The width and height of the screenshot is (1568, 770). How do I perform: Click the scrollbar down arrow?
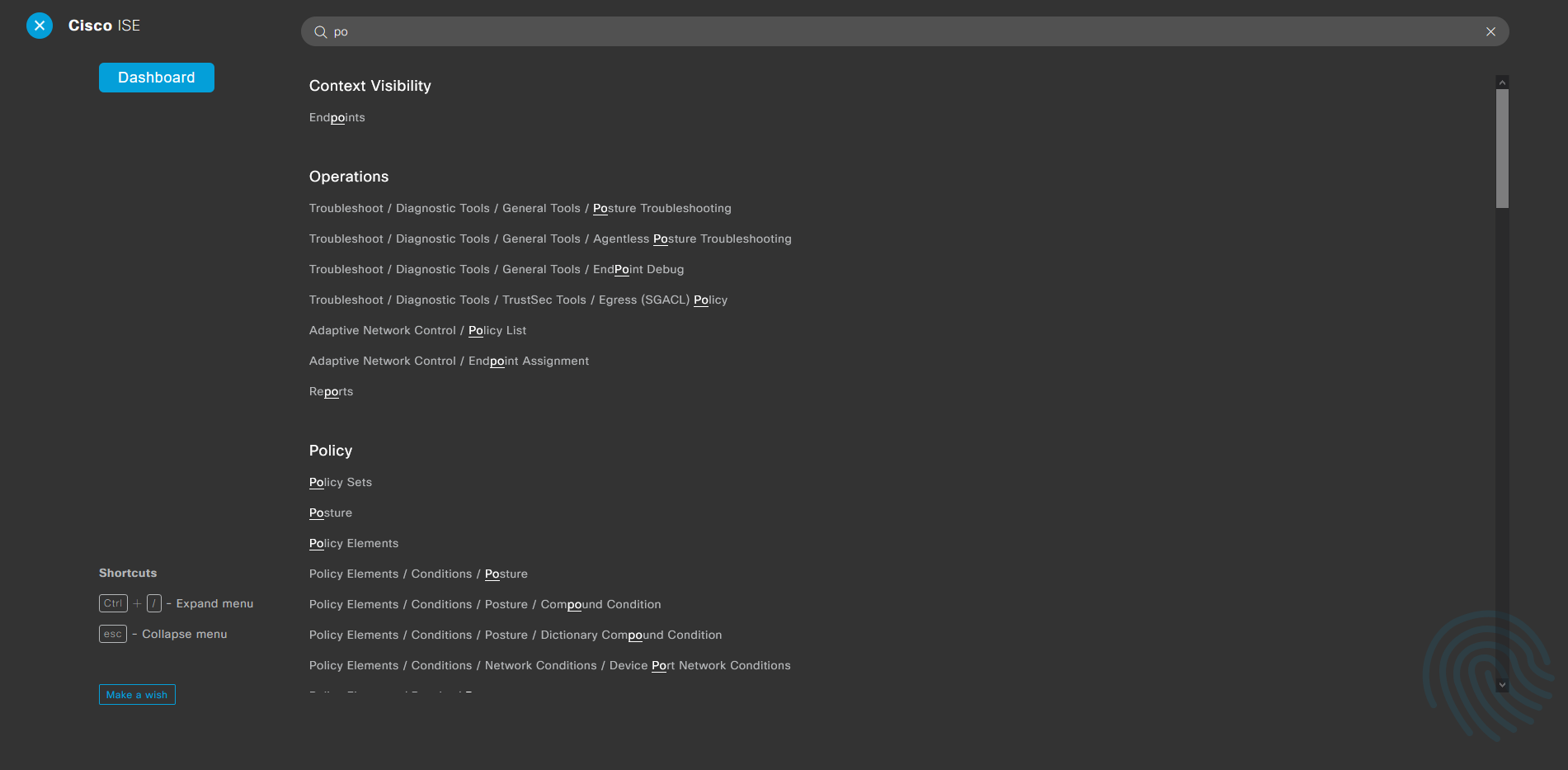pyautogui.click(x=1502, y=685)
